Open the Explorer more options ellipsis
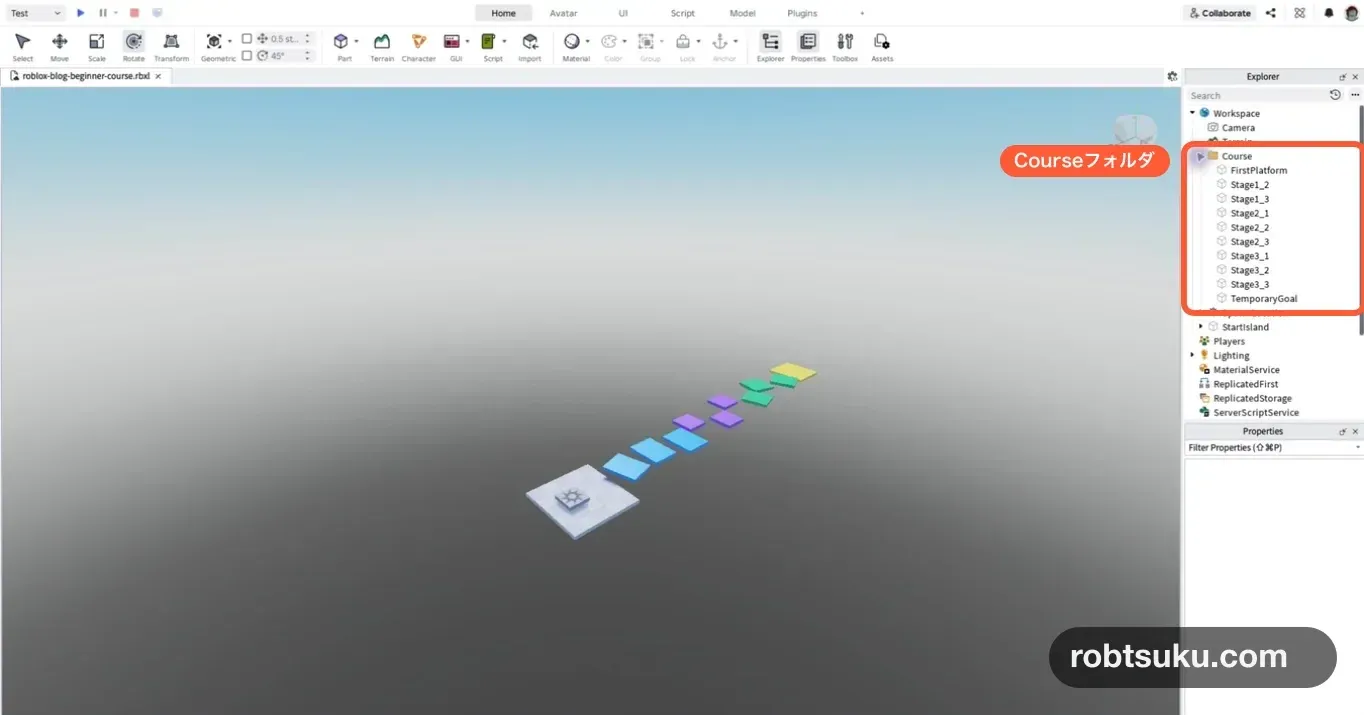 point(1355,95)
